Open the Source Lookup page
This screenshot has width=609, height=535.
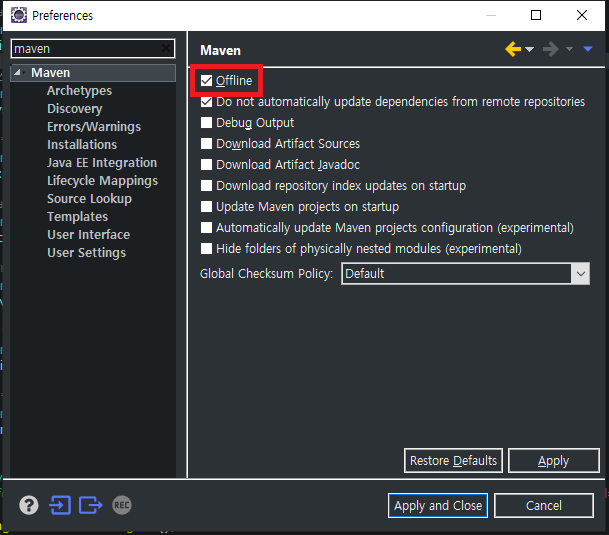point(89,199)
